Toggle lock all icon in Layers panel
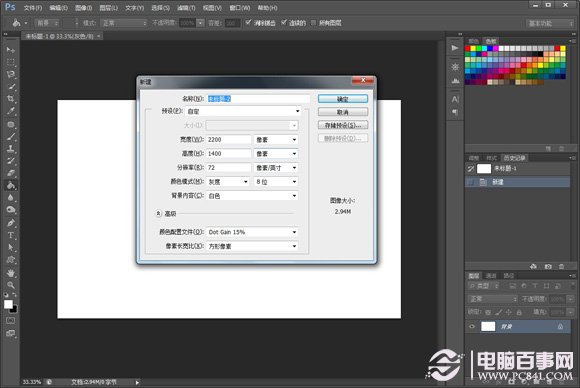This screenshot has height=388, width=580. [x=519, y=313]
